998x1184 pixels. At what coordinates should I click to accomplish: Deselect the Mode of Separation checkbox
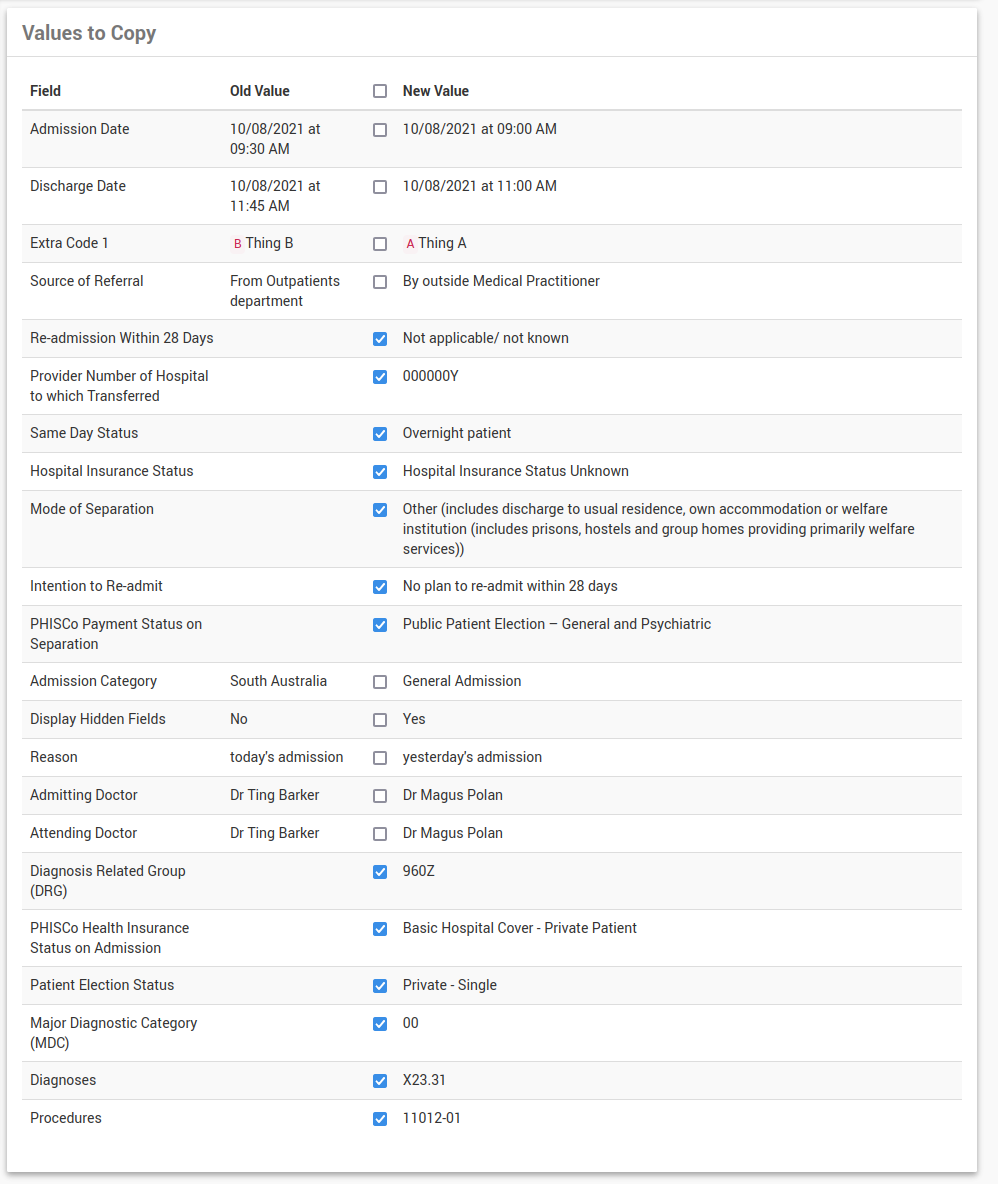(380, 510)
